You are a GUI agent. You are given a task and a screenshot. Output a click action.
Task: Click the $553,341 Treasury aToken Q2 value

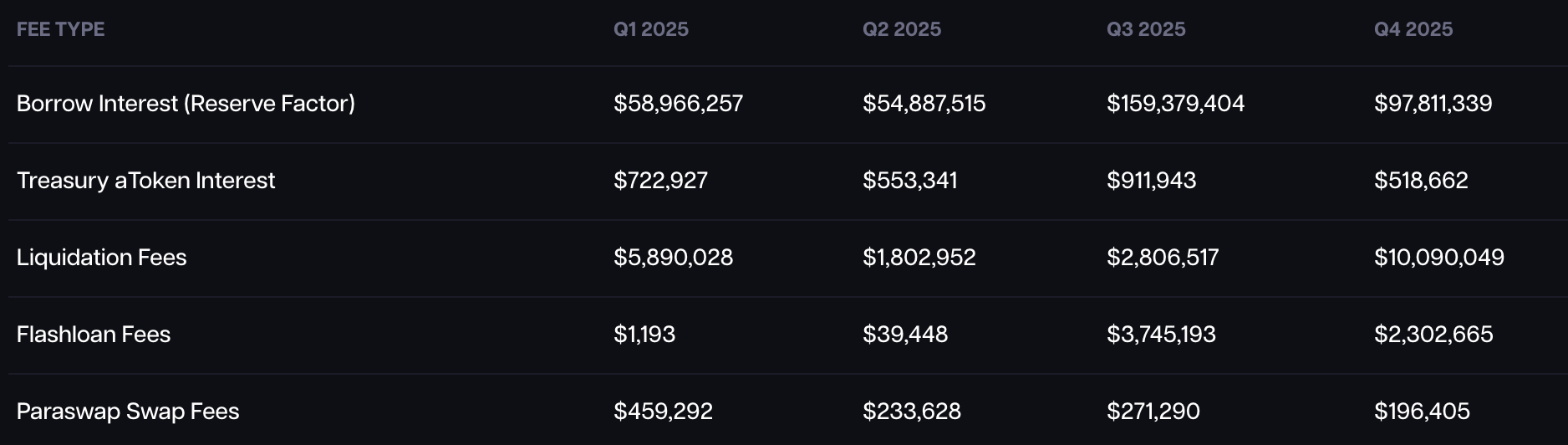click(x=909, y=181)
